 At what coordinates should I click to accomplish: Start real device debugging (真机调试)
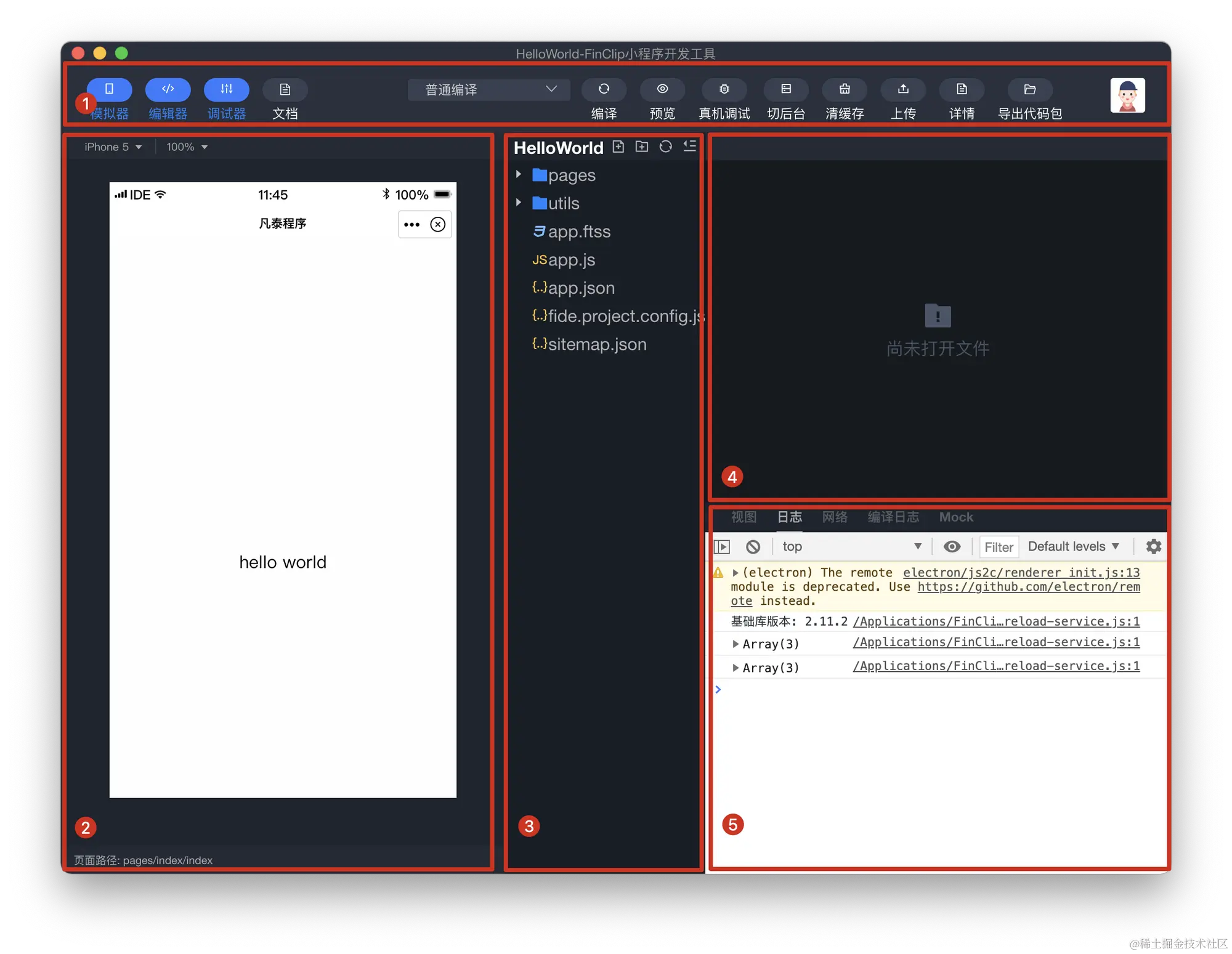(x=724, y=89)
